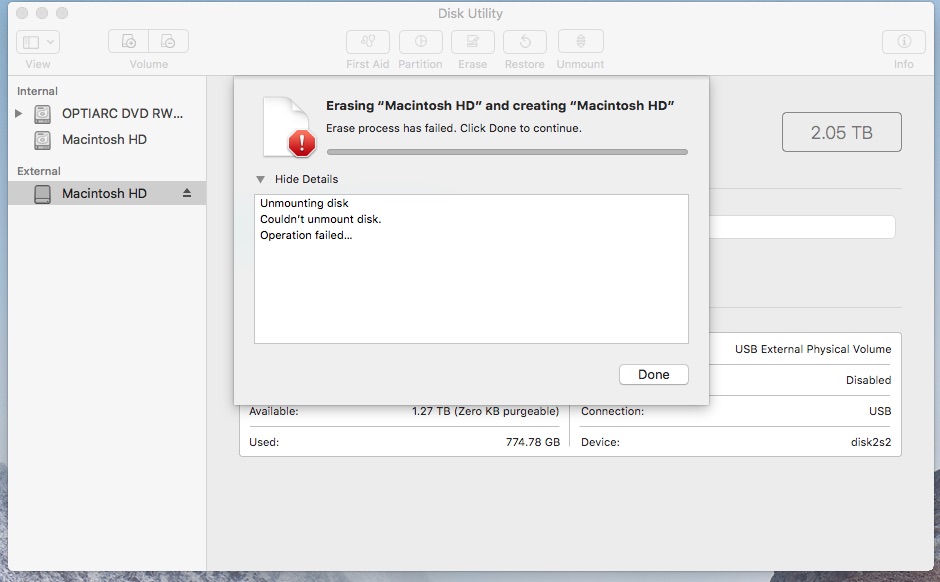Viewport: 940px width, 582px height.
Task: Click the Unmount toolbar icon
Action: pyautogui.click(x=580, y=42)
